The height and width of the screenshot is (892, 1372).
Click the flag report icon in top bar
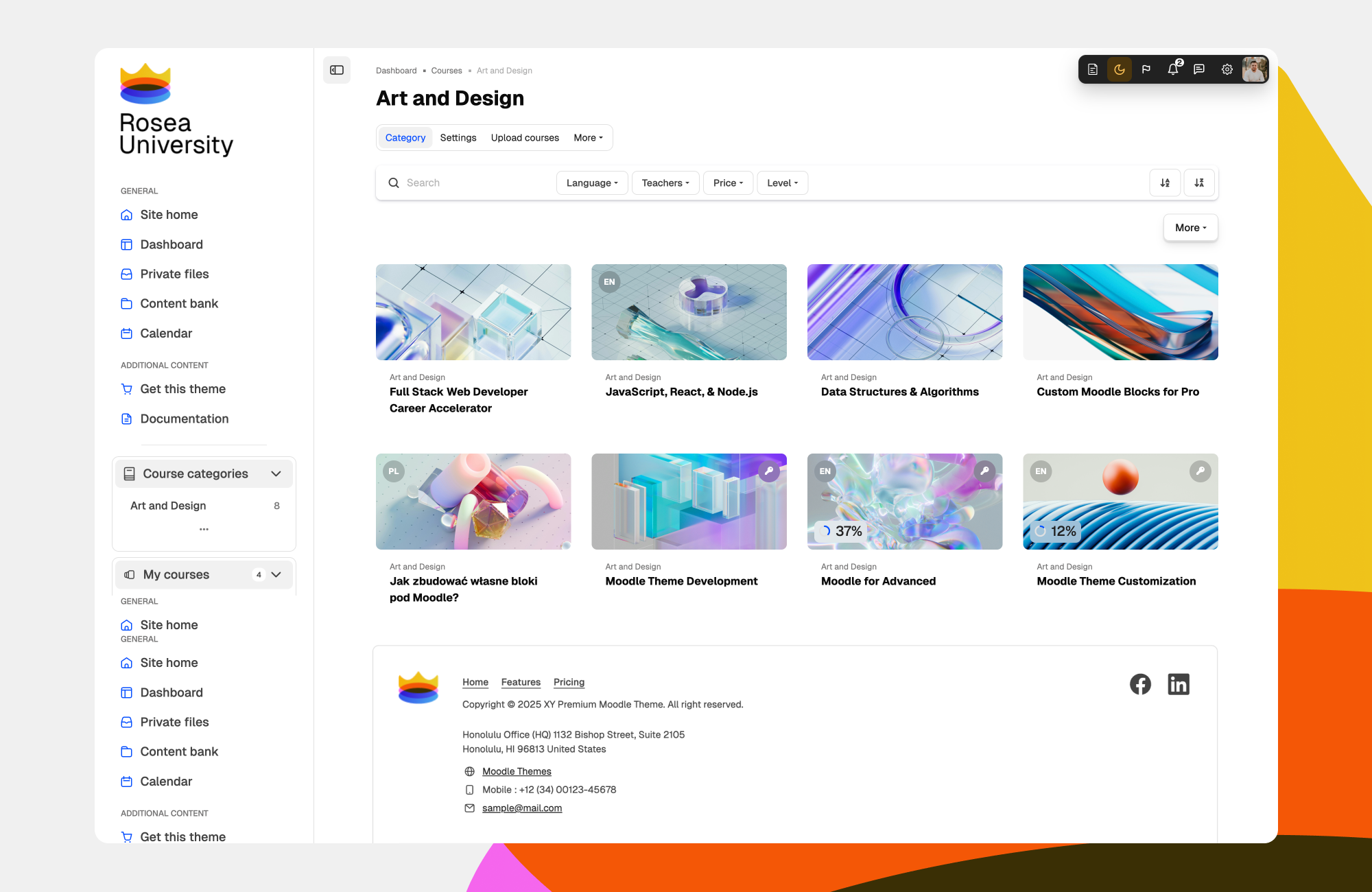pos(1146,69)
